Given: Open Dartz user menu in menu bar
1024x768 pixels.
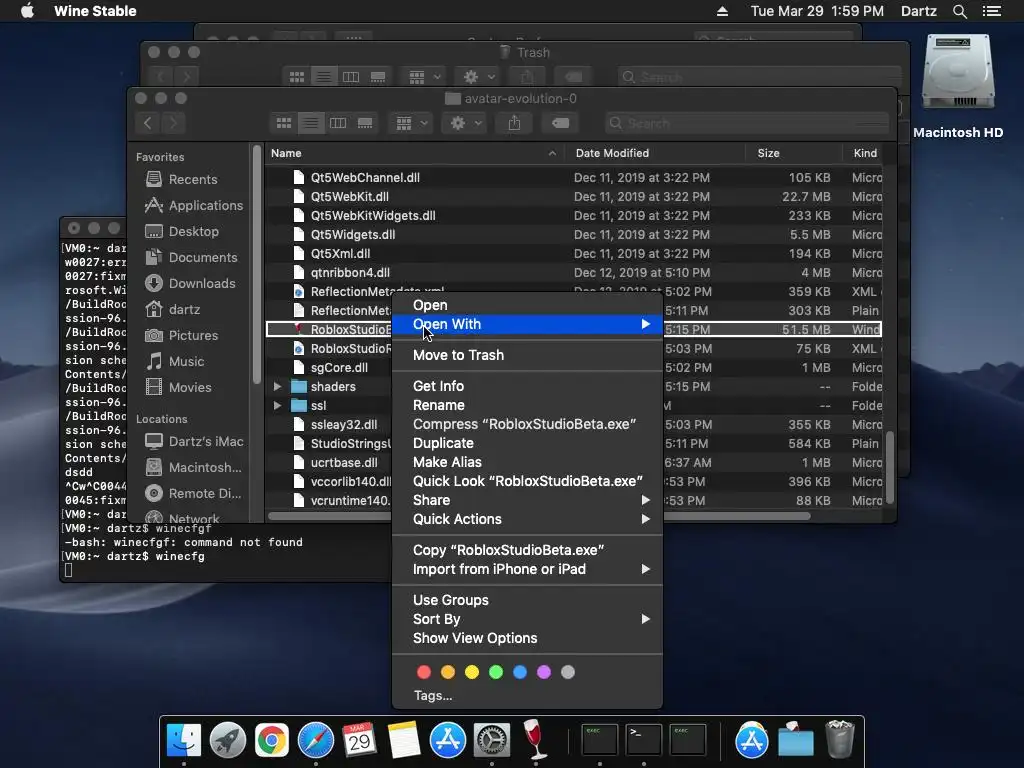Looking at the screenshot, I should point(918,11).
